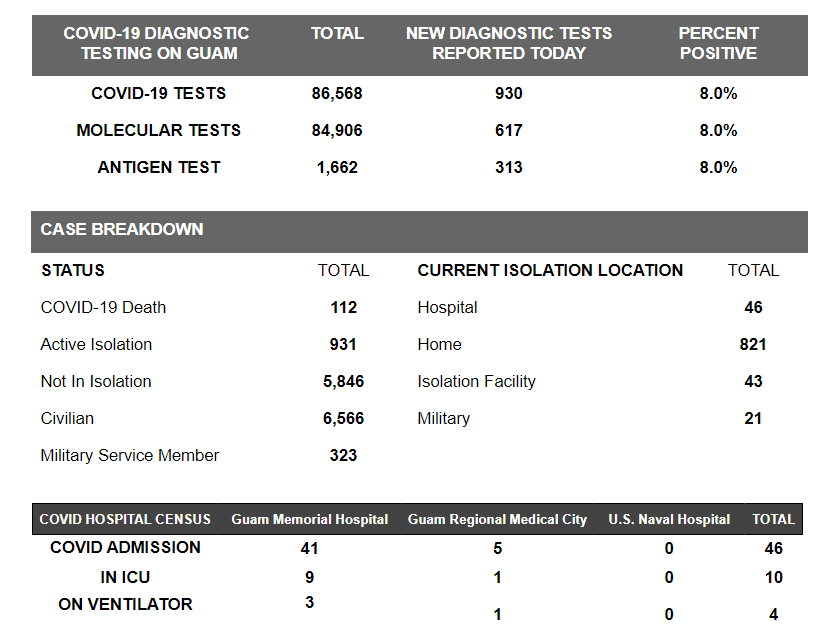
Task: Select the ON VENTILATOR row label
Action: pos(125,604)
